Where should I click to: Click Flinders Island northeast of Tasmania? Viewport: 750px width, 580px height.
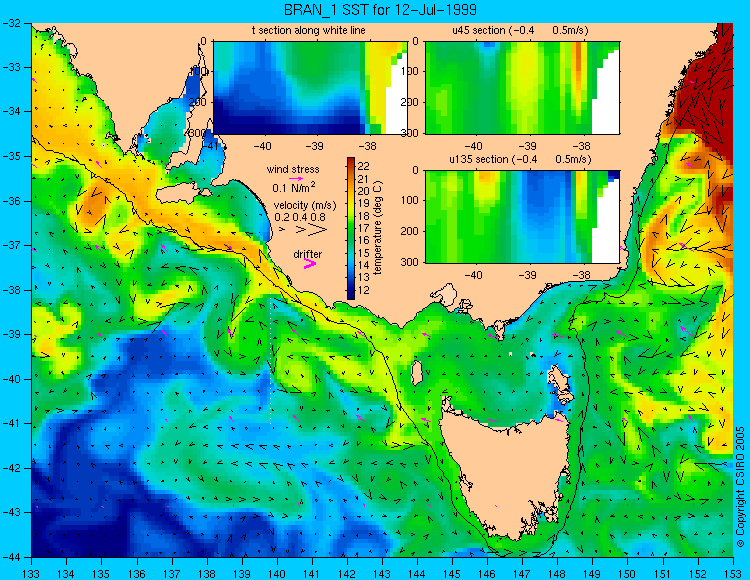coord(560,380)
